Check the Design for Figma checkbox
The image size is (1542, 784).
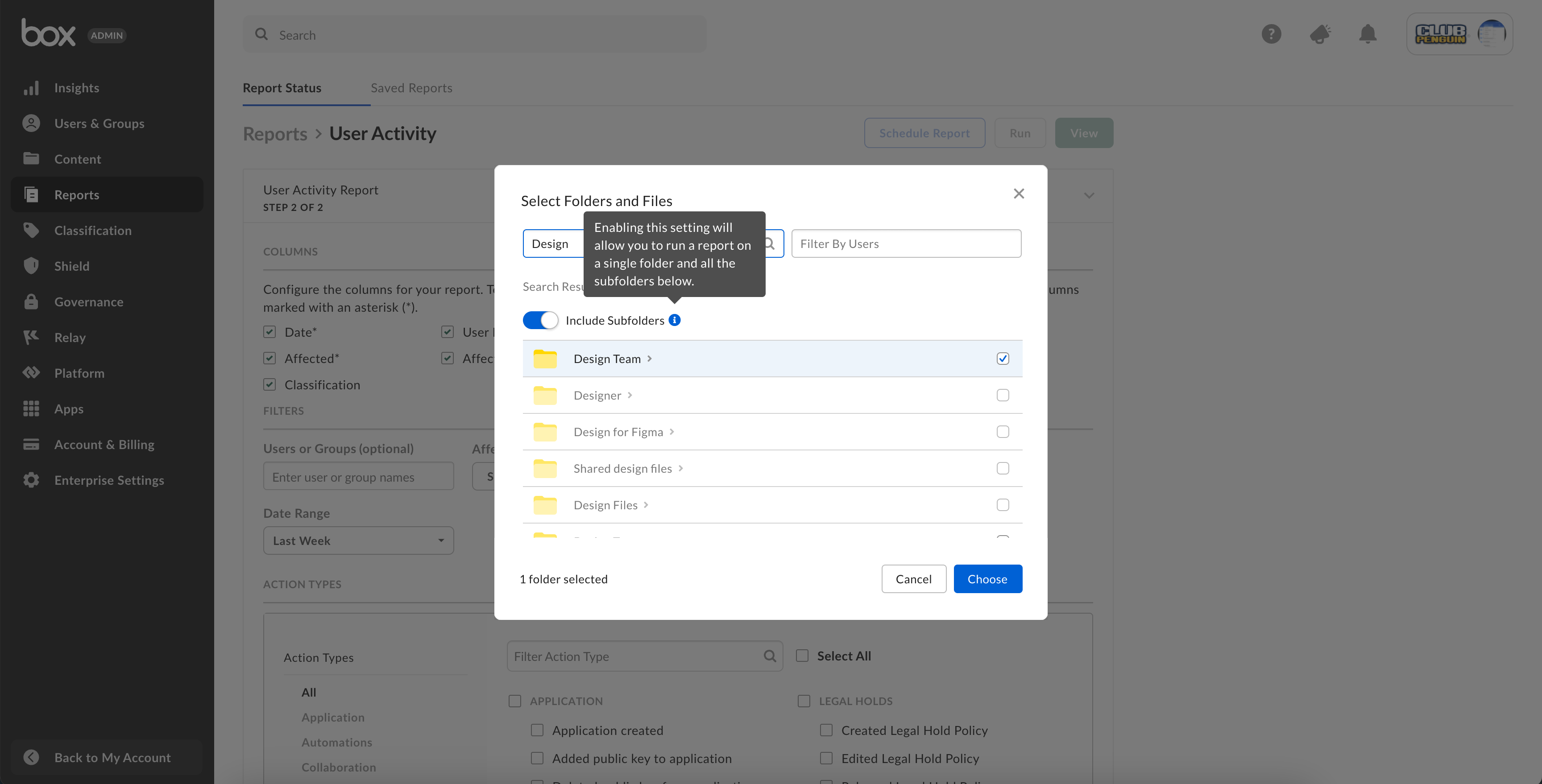[1002, 432]
